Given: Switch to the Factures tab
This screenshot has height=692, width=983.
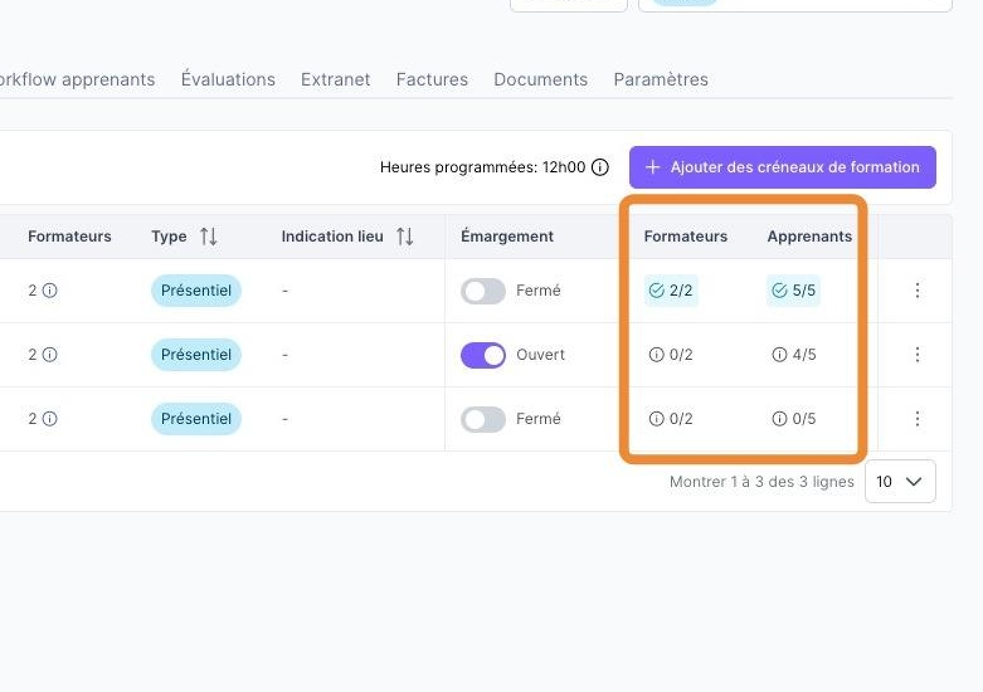Looking at the screenshot, I should 432,80.
